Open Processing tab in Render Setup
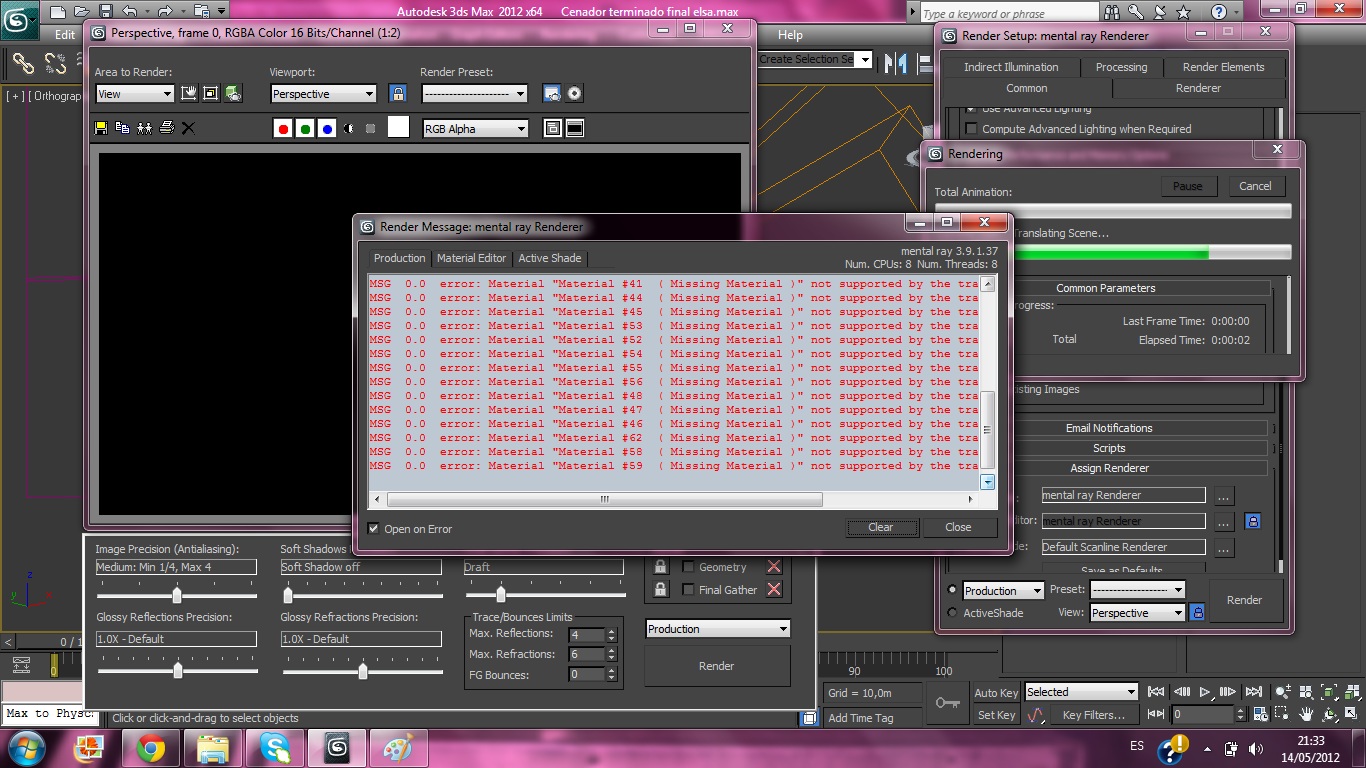This screenshot has height=768, width=1366. tap(1121, 67)
